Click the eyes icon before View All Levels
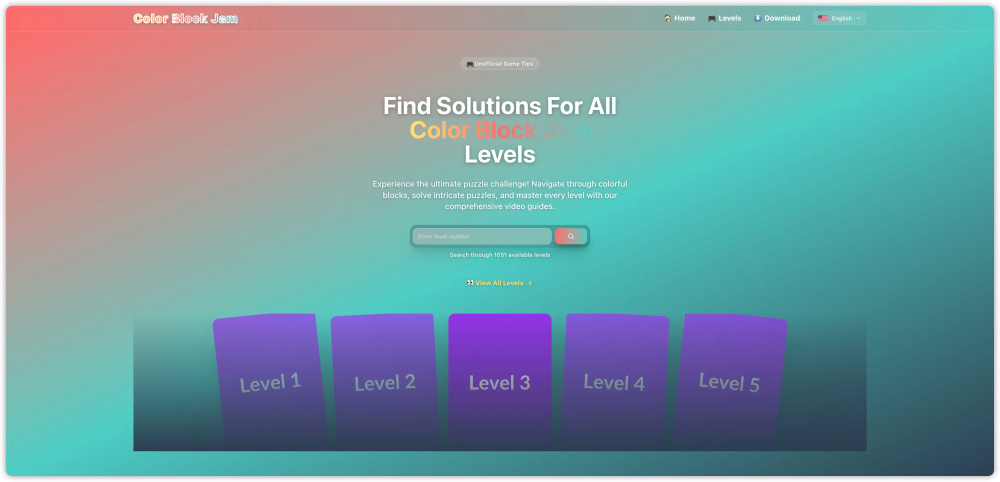This screenshot has width=1000, height=482. 470,283
